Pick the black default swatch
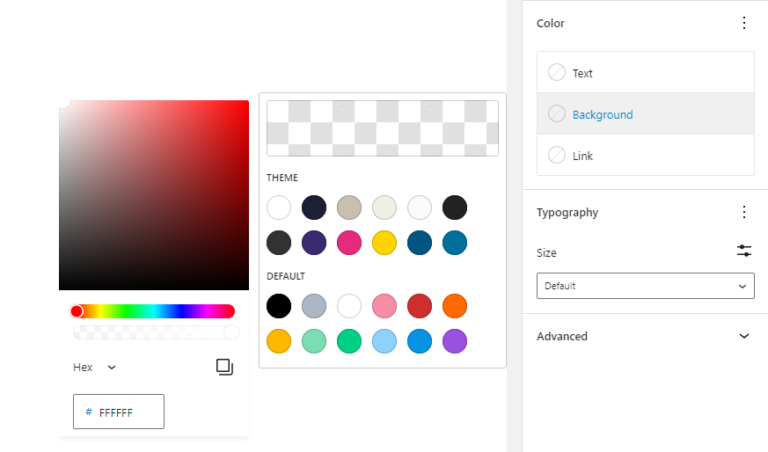768x452 pixels. click(x=279, y=306)
